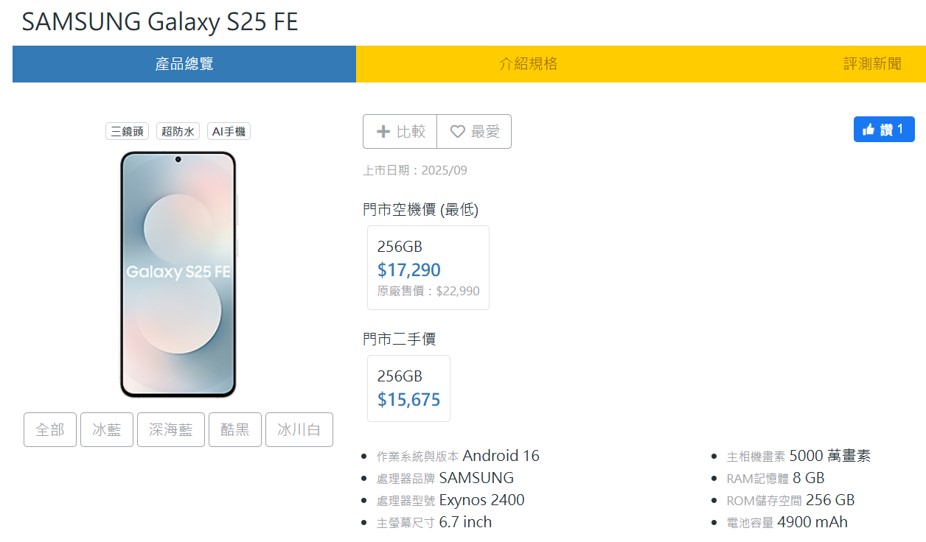Open the 介紹規格 tab
Image resolution: width=926 pixels, height=542 pixels.
tap(528, 64)
